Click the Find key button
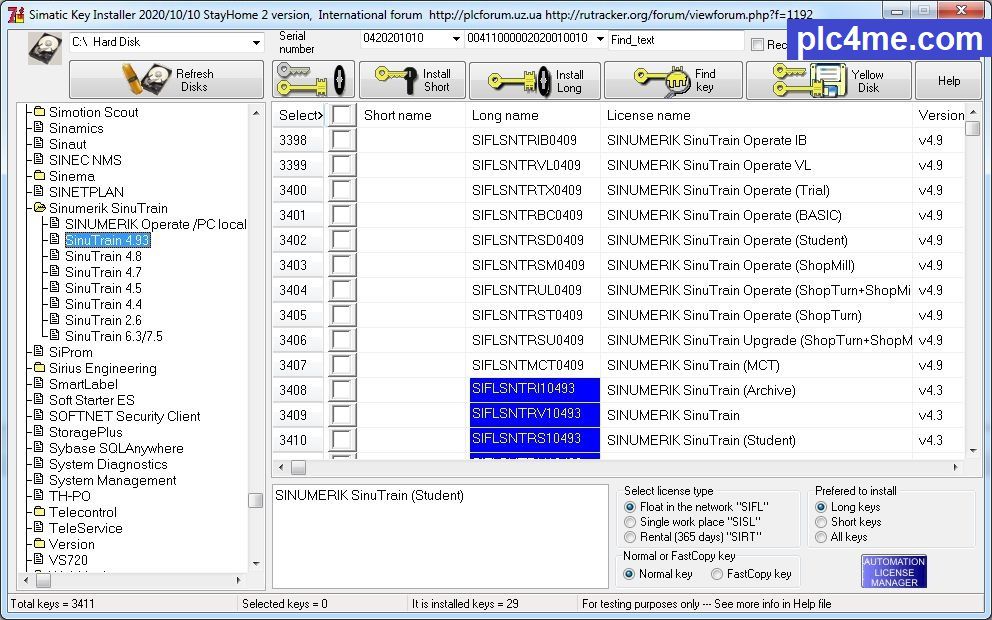Screen dimensions: 992x620 [673, 80]
